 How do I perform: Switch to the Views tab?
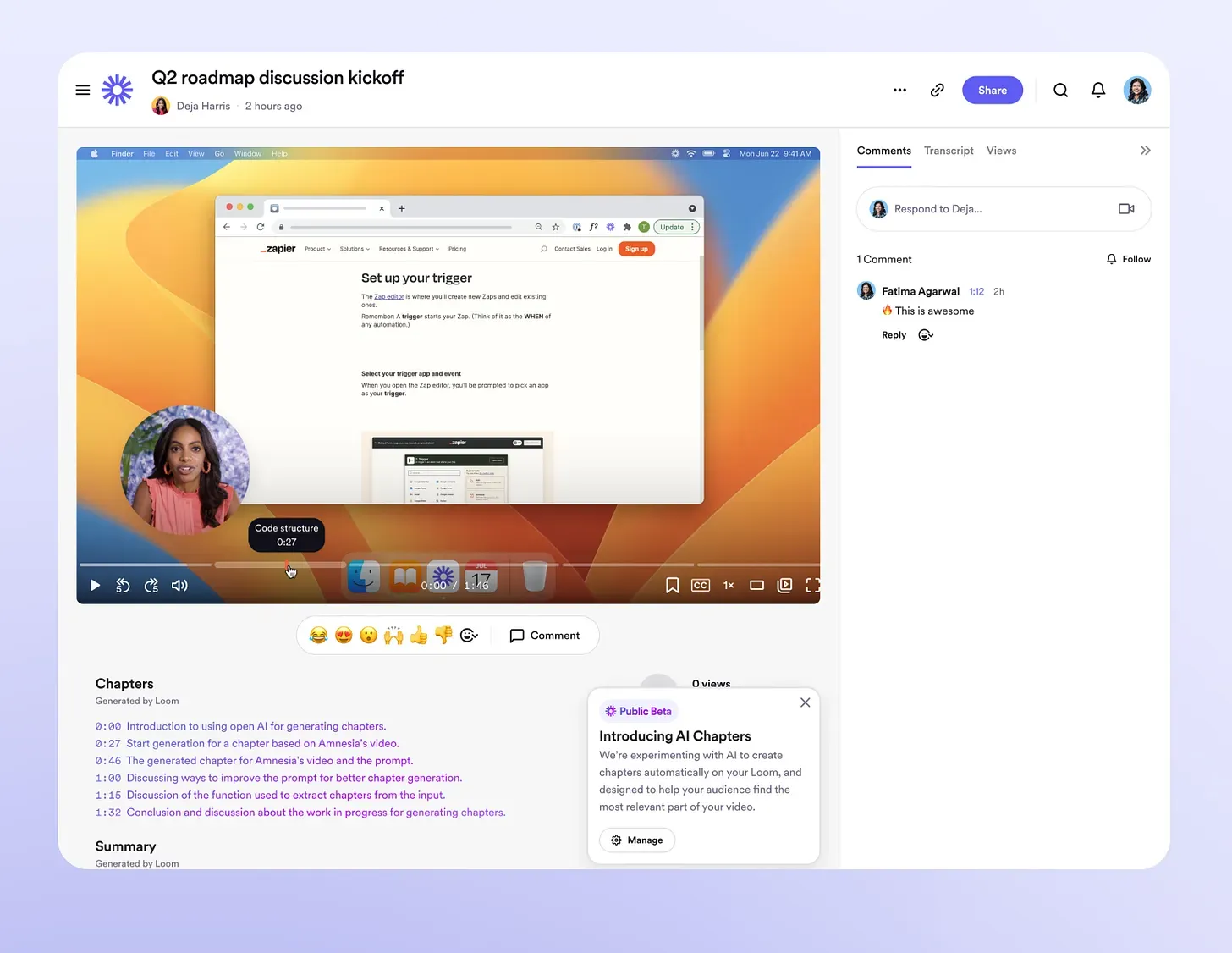click(1001, 151)
